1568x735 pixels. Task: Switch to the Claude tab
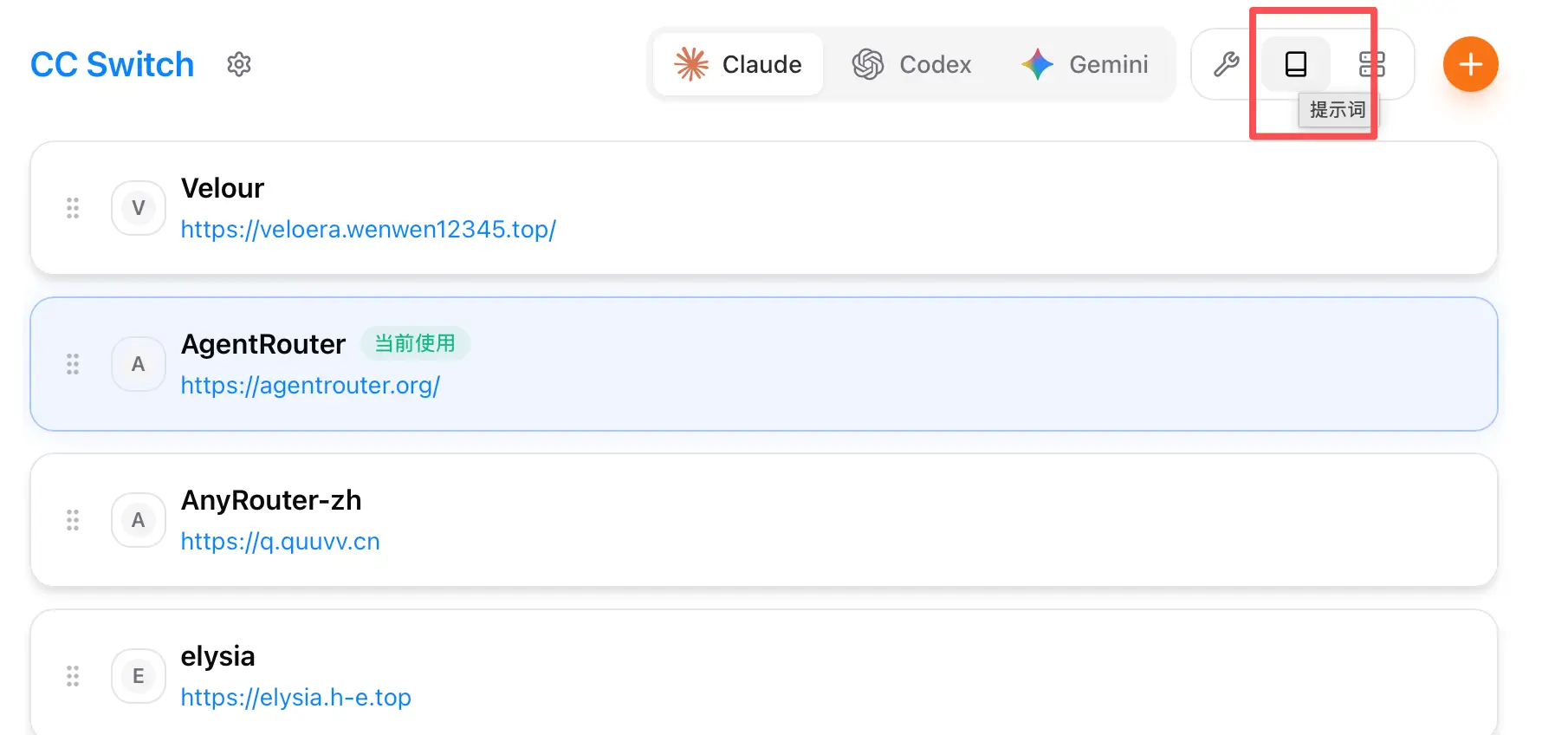(x=738, y=64)
